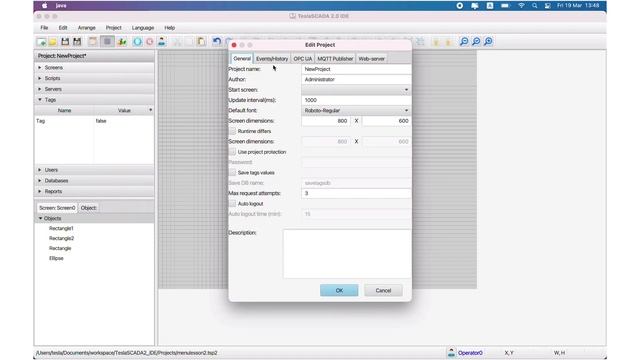The height and width of the screenshot is (360, 640).
Task: Select the General tab
Action: 242,59
